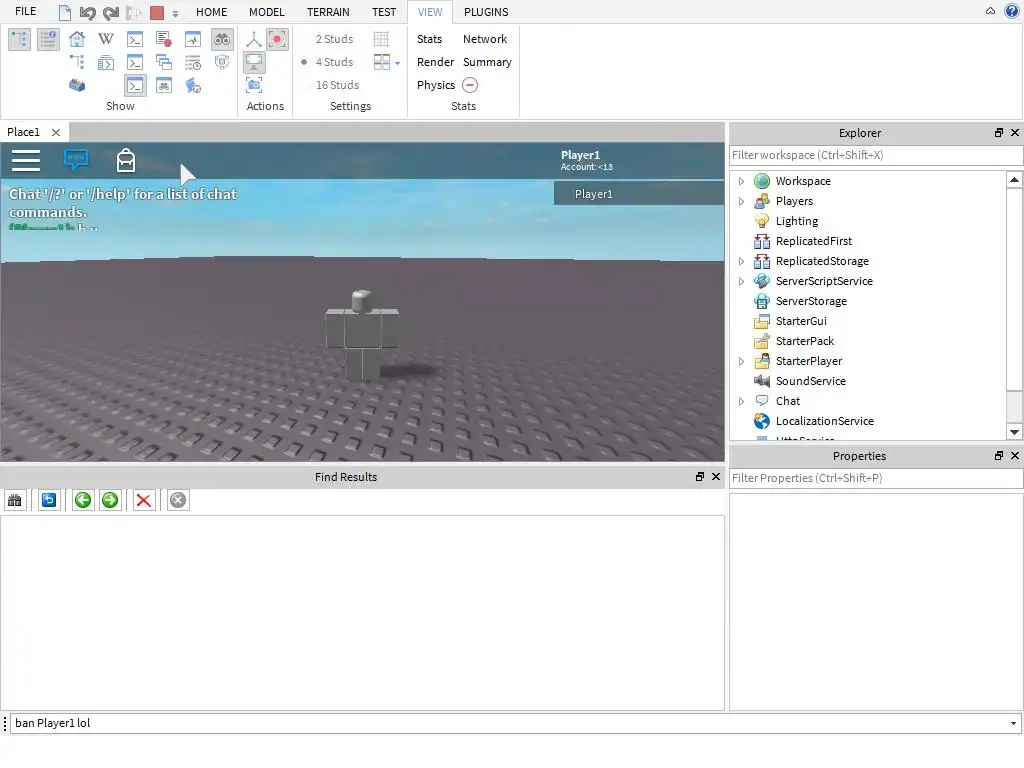
Task: Take a screenshot with camera frame icon
Action: 254,85
